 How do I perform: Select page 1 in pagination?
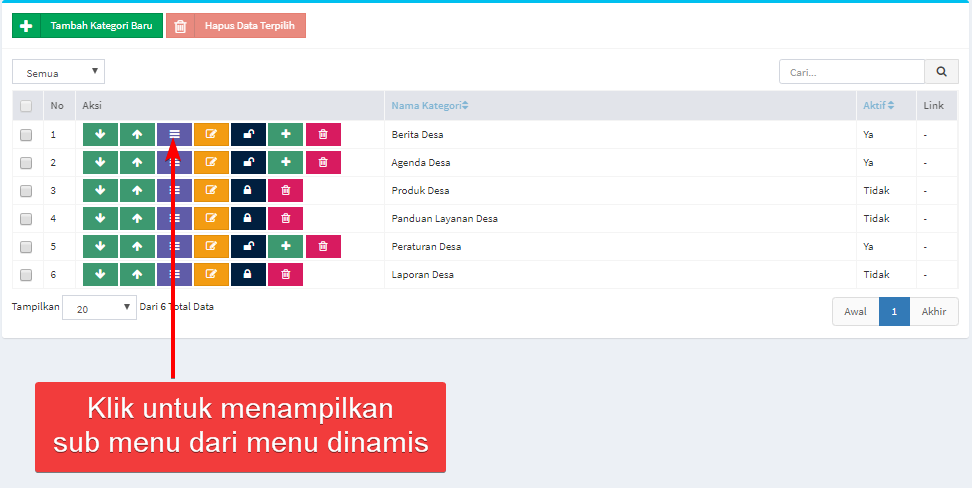pyautogui.click(x=894, y=311)
